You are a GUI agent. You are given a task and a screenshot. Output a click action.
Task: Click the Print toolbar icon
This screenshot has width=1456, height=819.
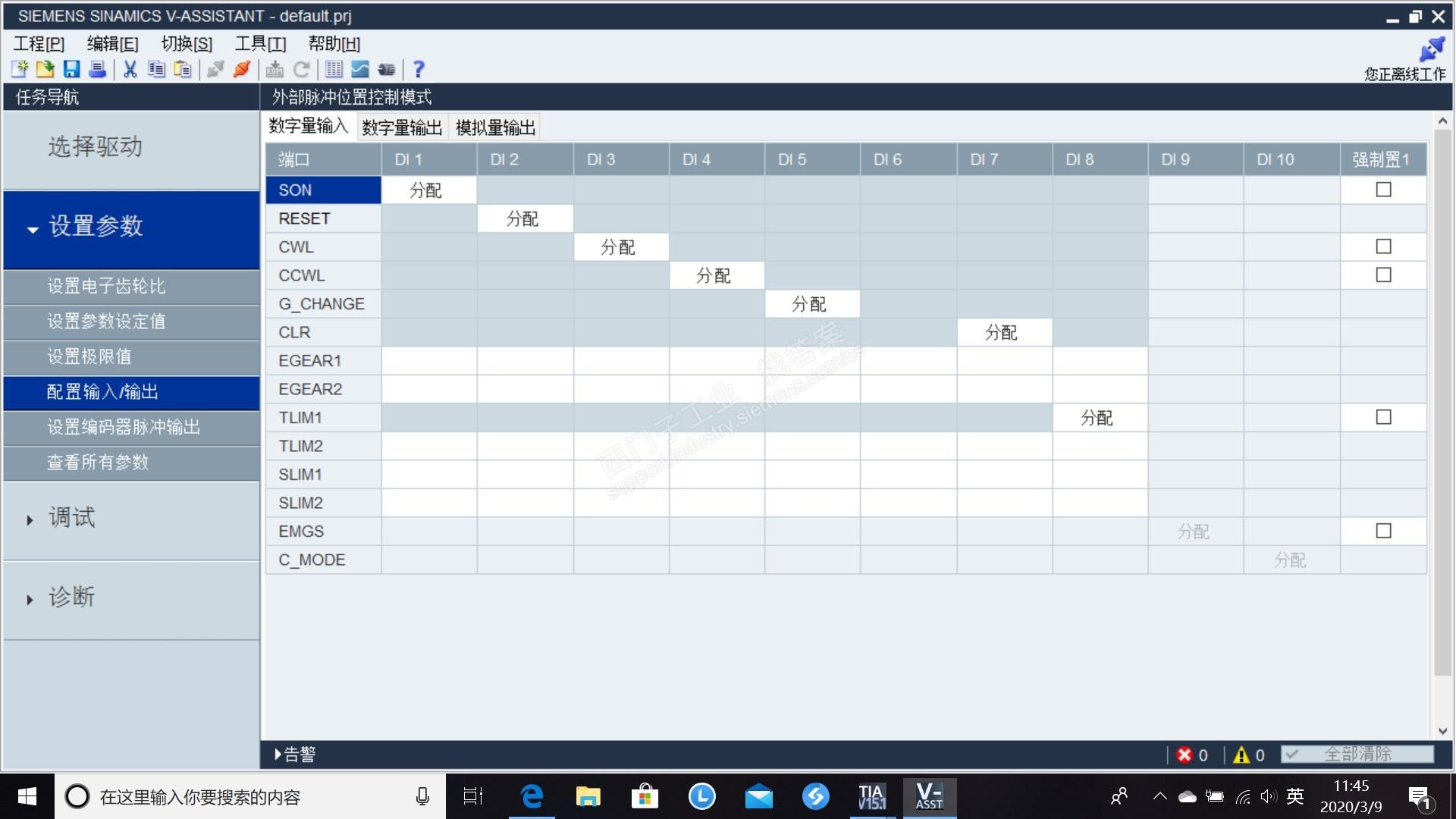[97, 70]
